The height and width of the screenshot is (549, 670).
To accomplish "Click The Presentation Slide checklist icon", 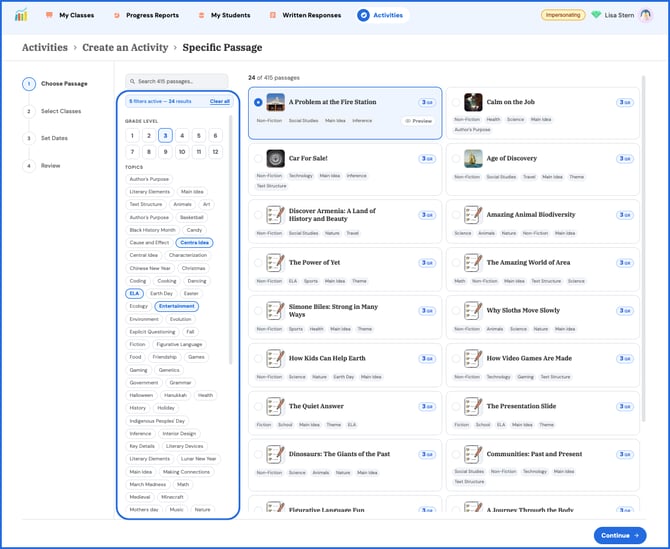I will click(x=473, y=406).
